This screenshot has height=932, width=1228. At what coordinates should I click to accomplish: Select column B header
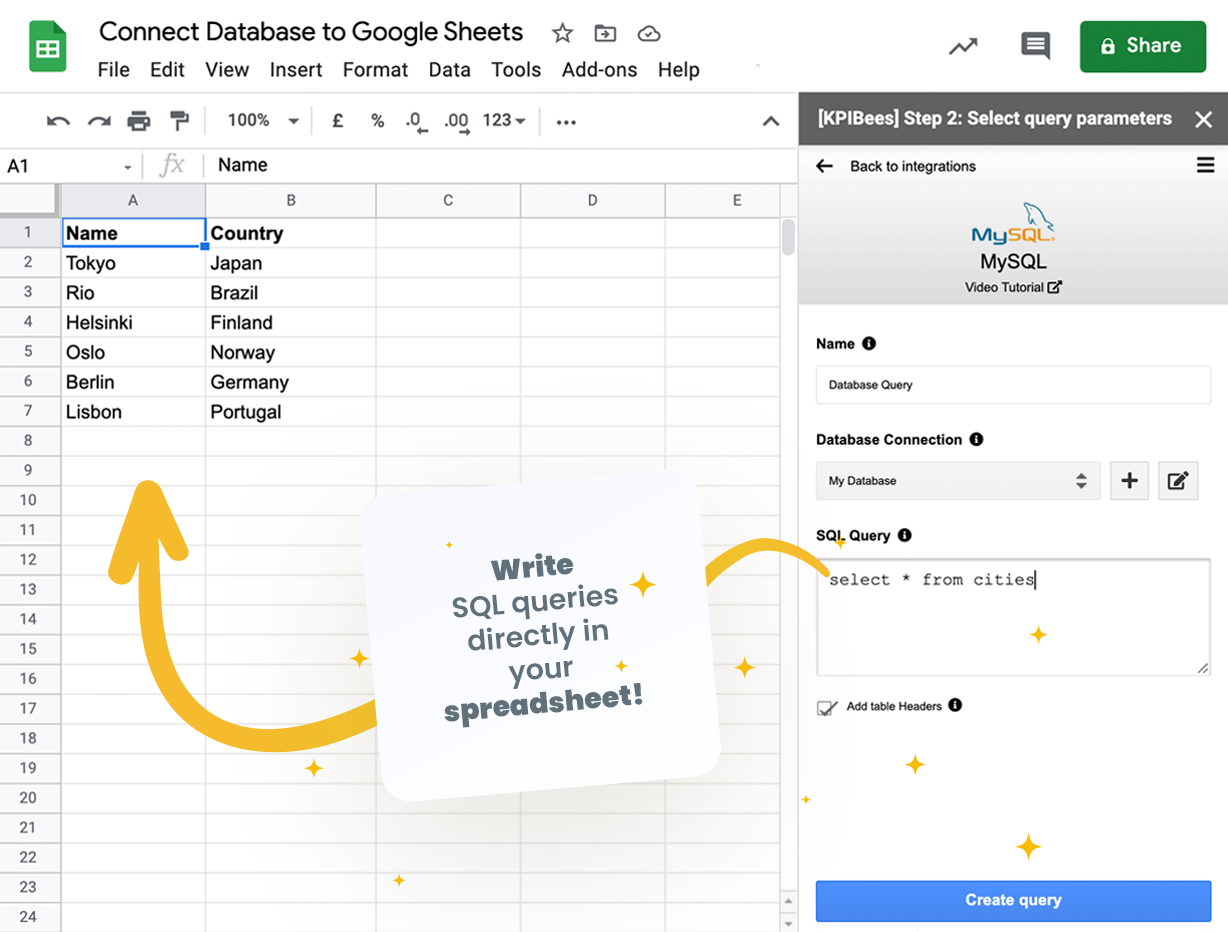point(291,200)
